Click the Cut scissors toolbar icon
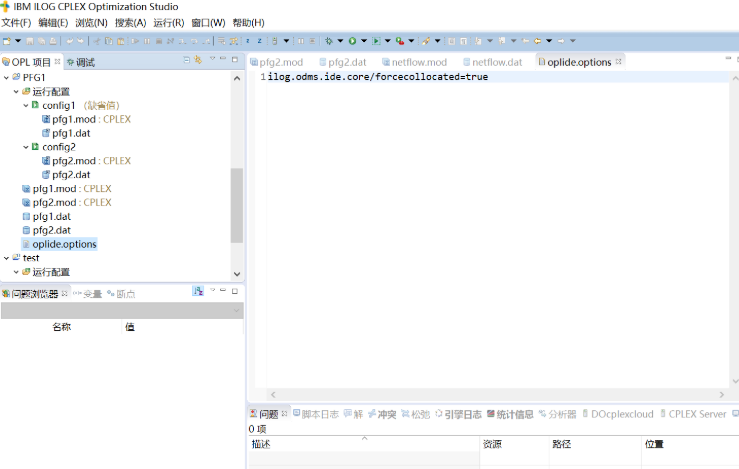Image resolution: width=739 pixels, height=469 pixels. click(x=97, y=41)
